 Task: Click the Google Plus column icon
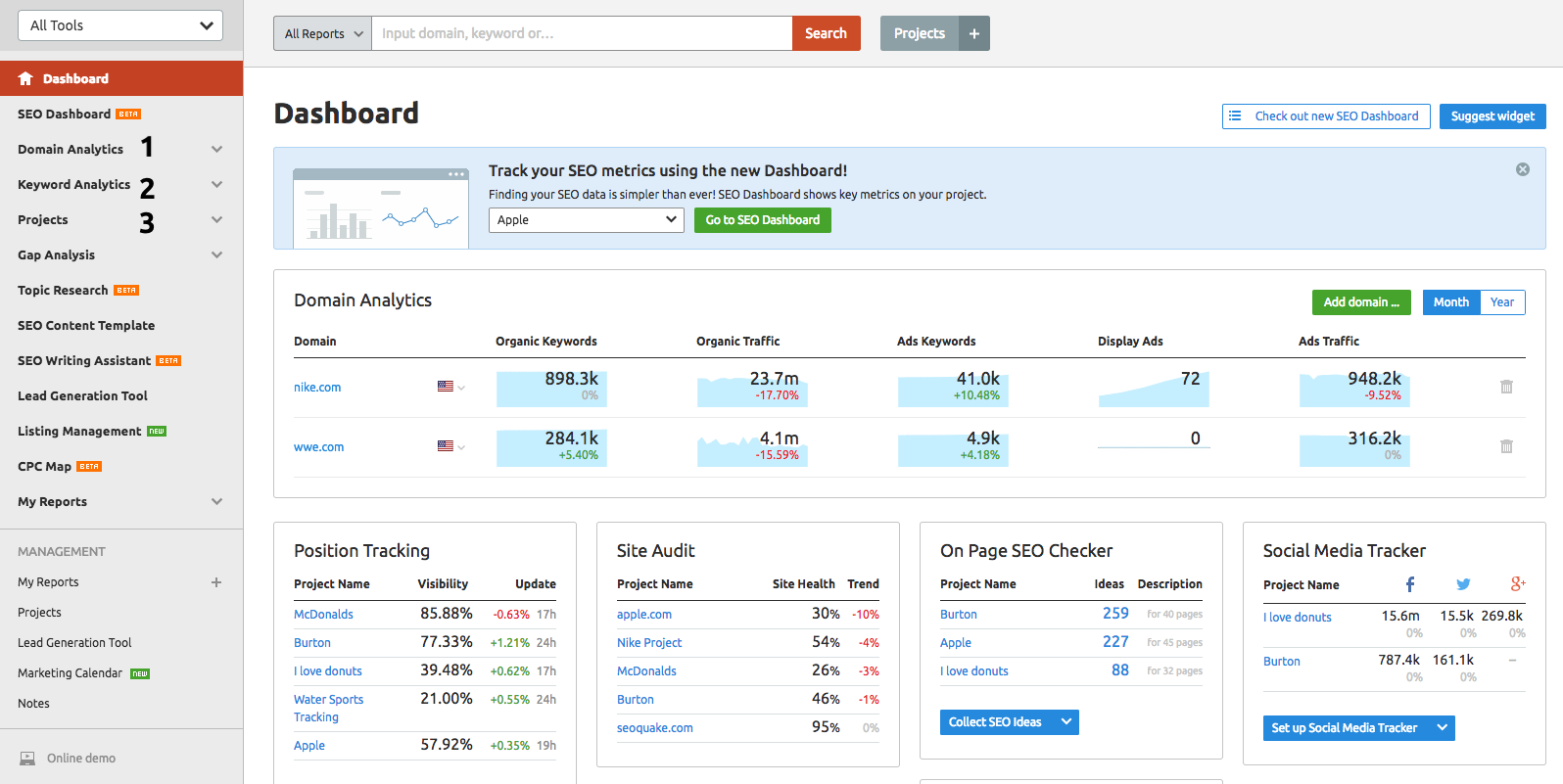(x=1518, y=583)
